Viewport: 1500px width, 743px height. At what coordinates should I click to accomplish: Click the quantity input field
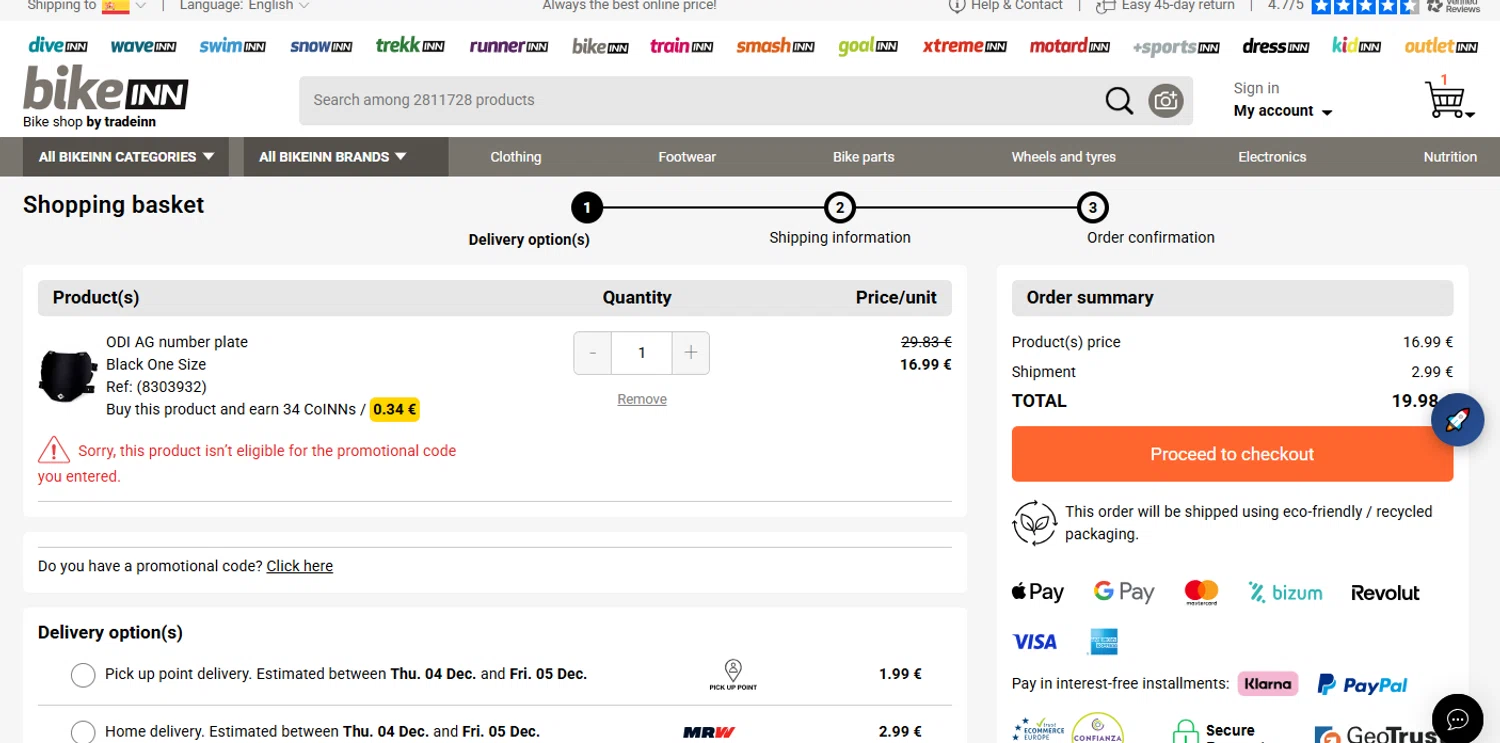click(x=642, y=353)
